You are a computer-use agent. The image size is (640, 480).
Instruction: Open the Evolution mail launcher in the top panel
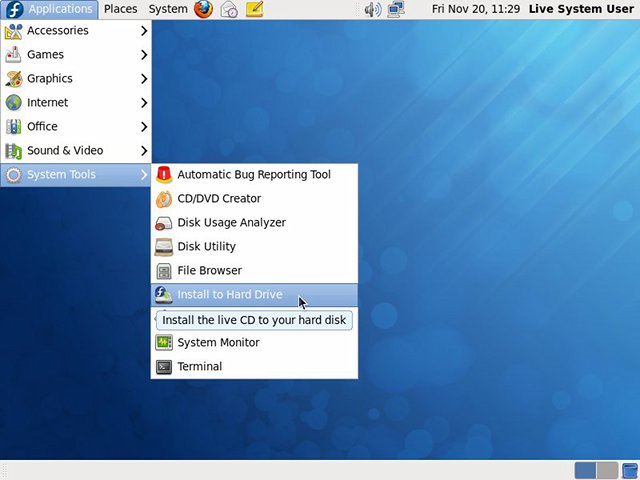[x=229, y=9]
